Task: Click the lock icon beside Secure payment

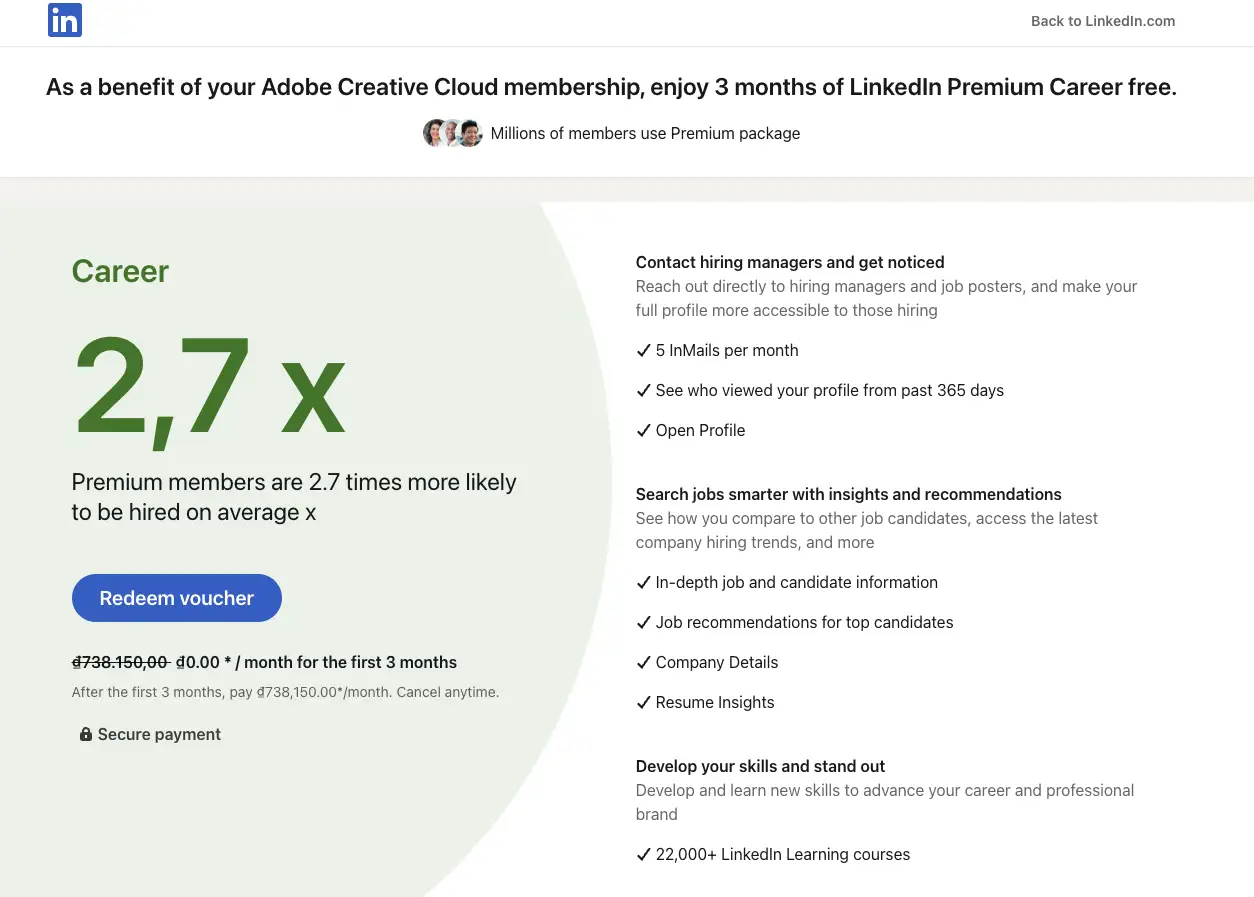Action: tap(85, 733)
